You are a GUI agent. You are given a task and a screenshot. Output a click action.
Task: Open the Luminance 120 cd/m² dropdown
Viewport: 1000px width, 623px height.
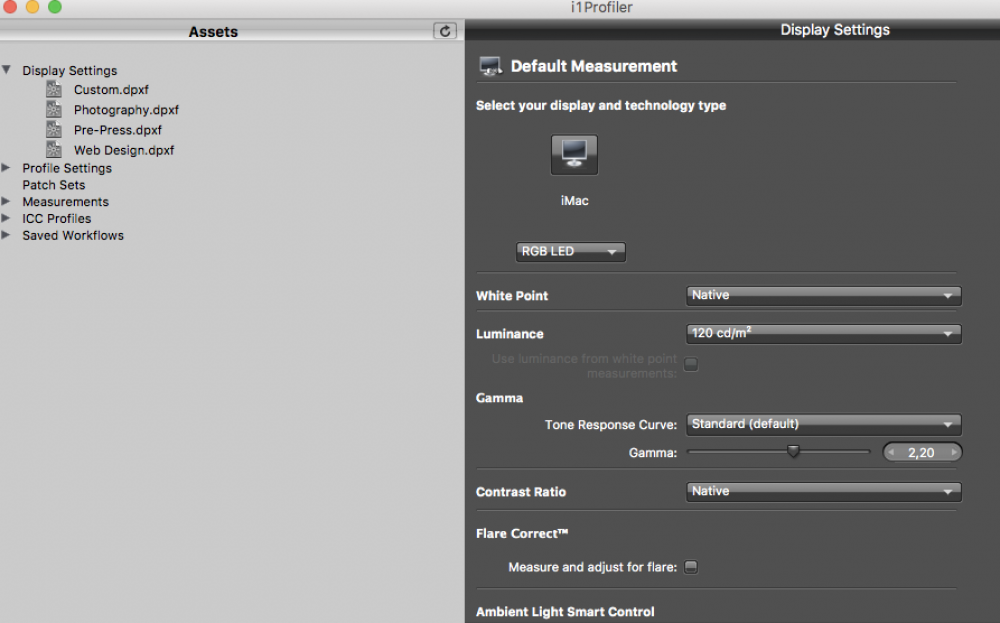823,333
